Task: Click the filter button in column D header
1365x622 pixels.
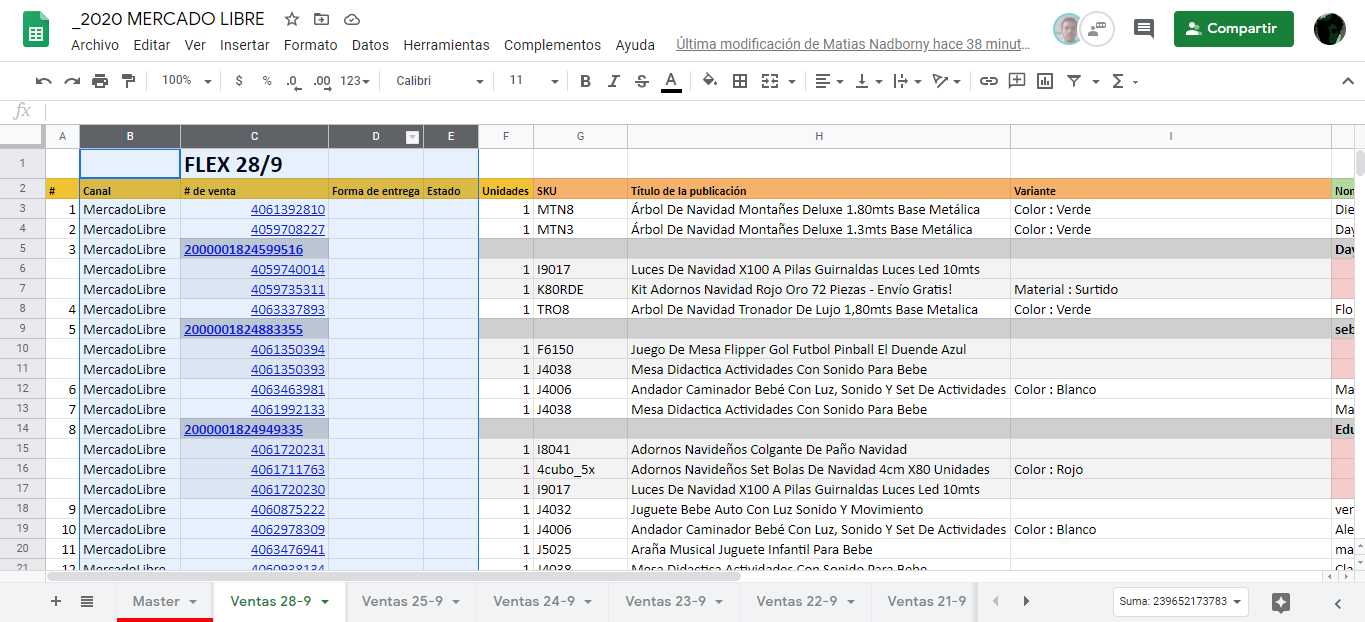Action: pyautogui.click(x=412, y=137)
